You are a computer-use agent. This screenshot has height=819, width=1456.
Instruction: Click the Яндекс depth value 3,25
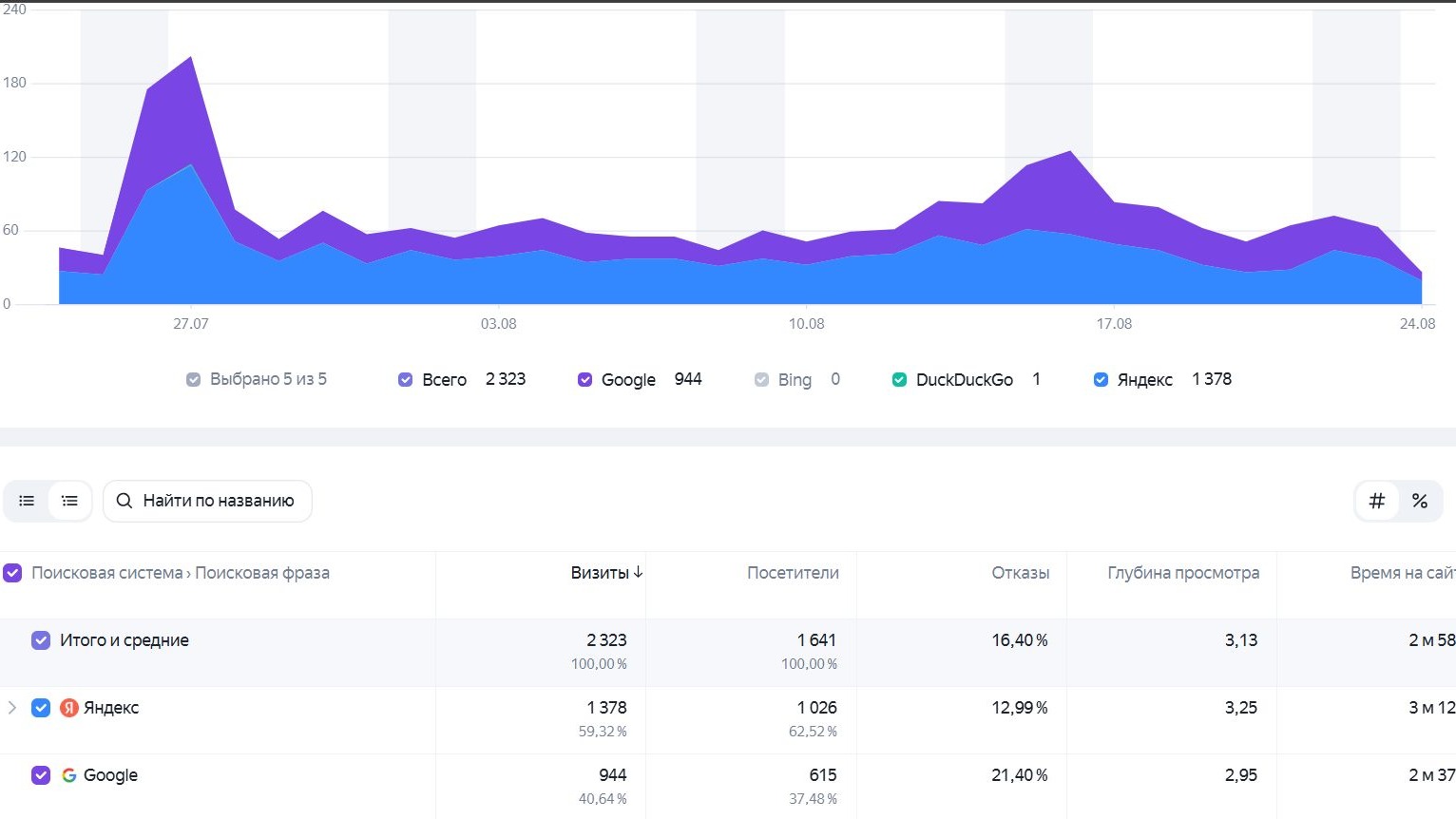(x=1241, y=708)
